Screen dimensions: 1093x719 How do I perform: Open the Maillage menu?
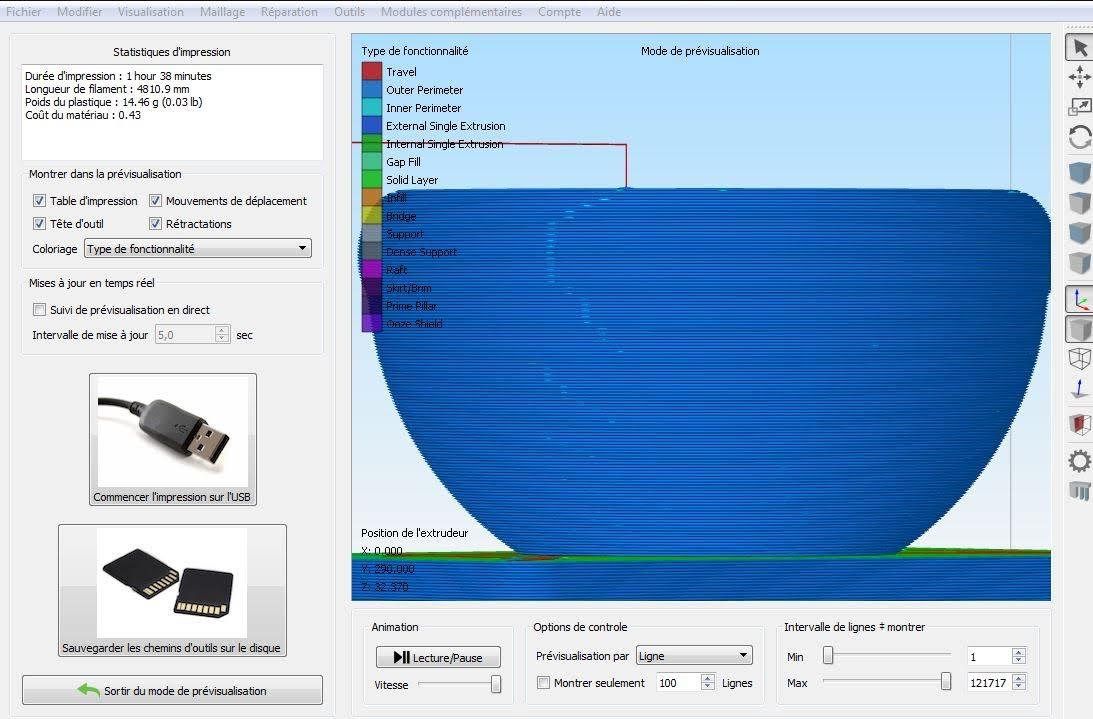pyautogui.click(x=222, y=12)
